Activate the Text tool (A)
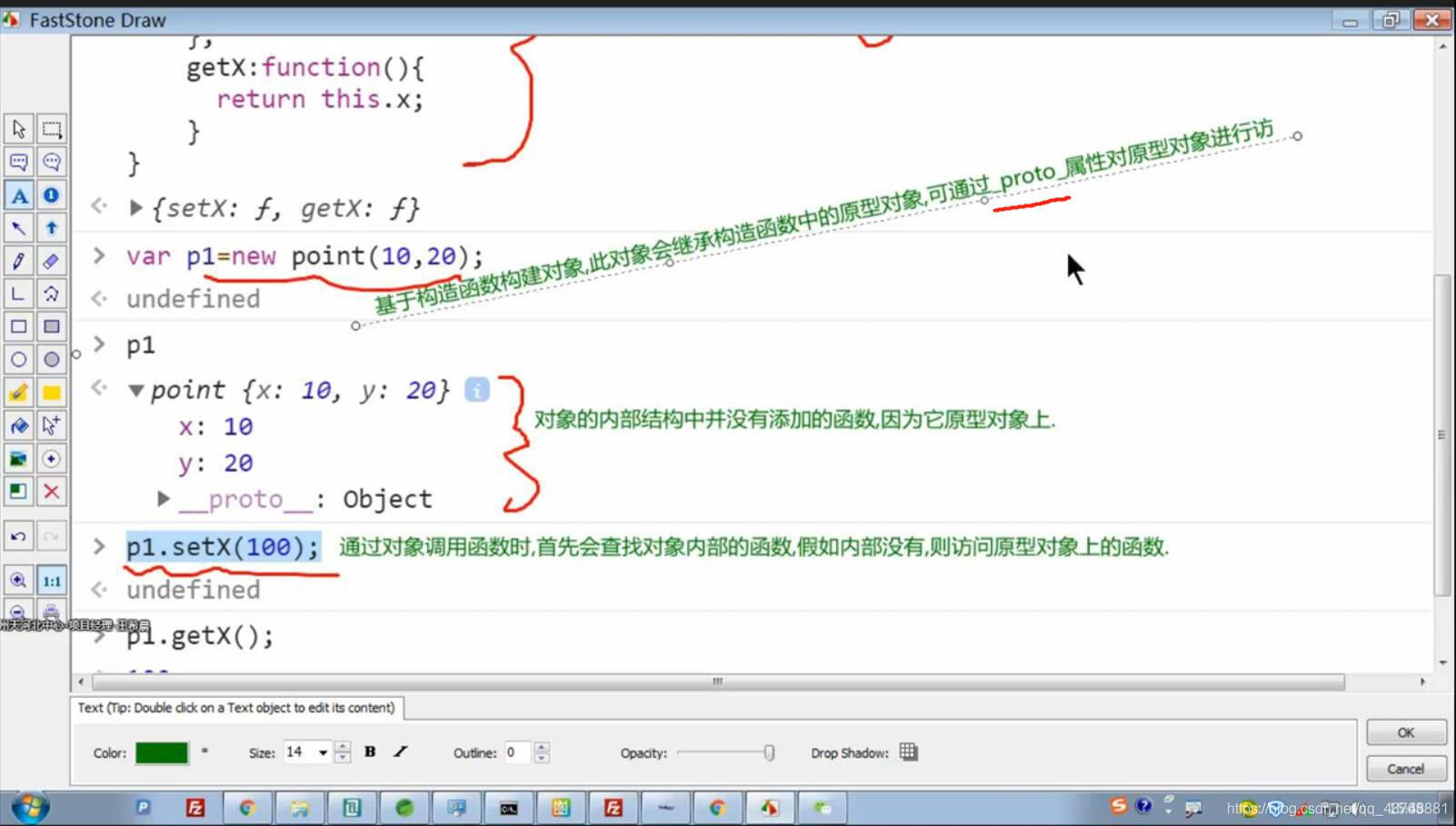Screen dimensions: 1456x826 (x=18, y=195)
